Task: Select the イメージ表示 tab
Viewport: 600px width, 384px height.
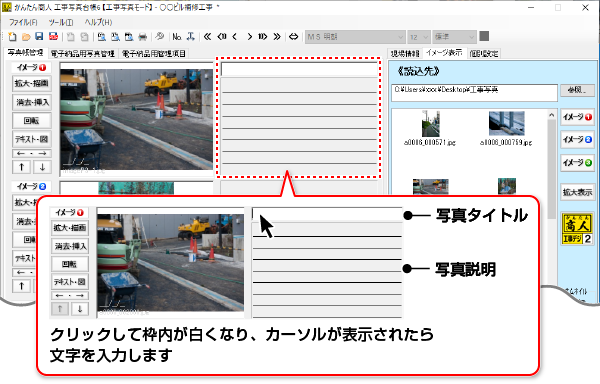Action: pyautogui.click(x=444, y=53)
